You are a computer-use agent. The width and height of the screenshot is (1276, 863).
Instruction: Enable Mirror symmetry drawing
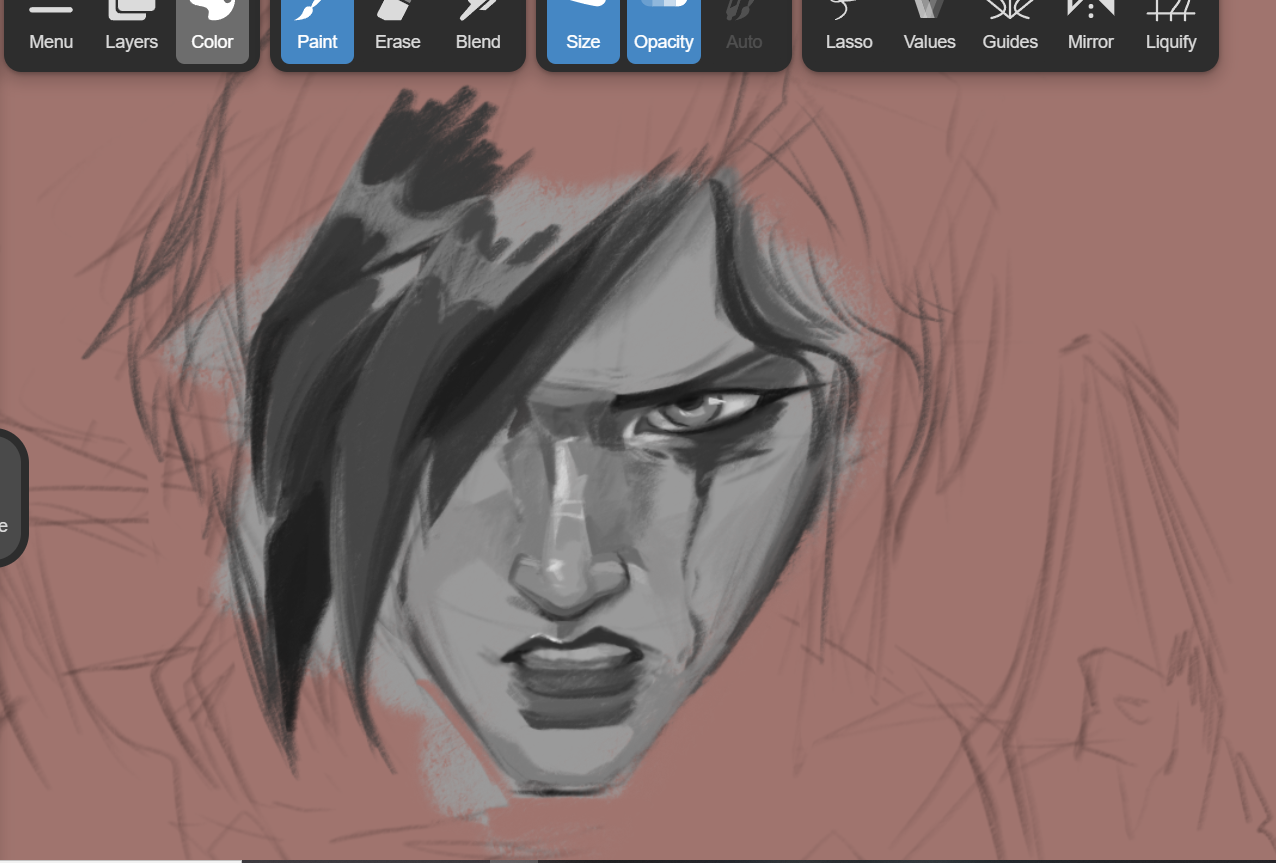tap(1090, 28)
